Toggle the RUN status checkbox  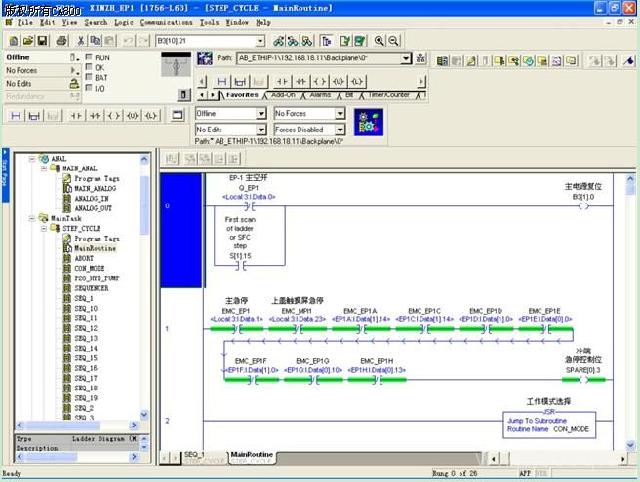click(x=89, y=58)
